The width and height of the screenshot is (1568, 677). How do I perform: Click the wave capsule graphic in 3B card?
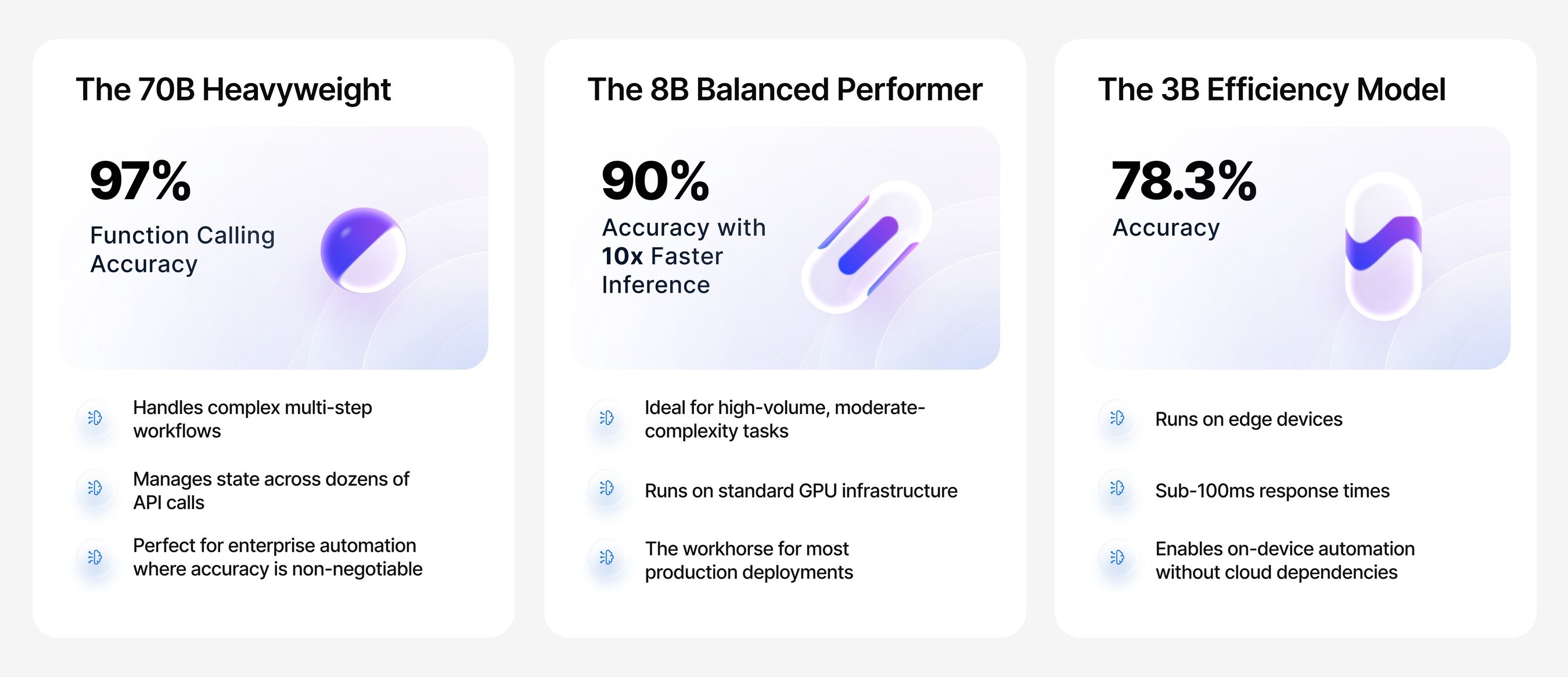[1383, 247]
